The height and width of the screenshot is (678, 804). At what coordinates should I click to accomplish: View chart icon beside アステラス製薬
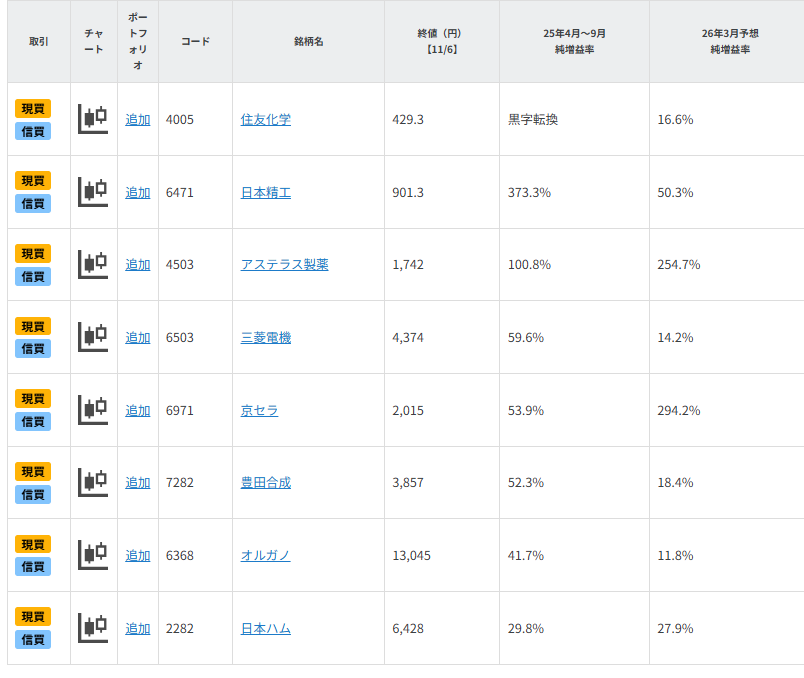click(x=92, y=264)
